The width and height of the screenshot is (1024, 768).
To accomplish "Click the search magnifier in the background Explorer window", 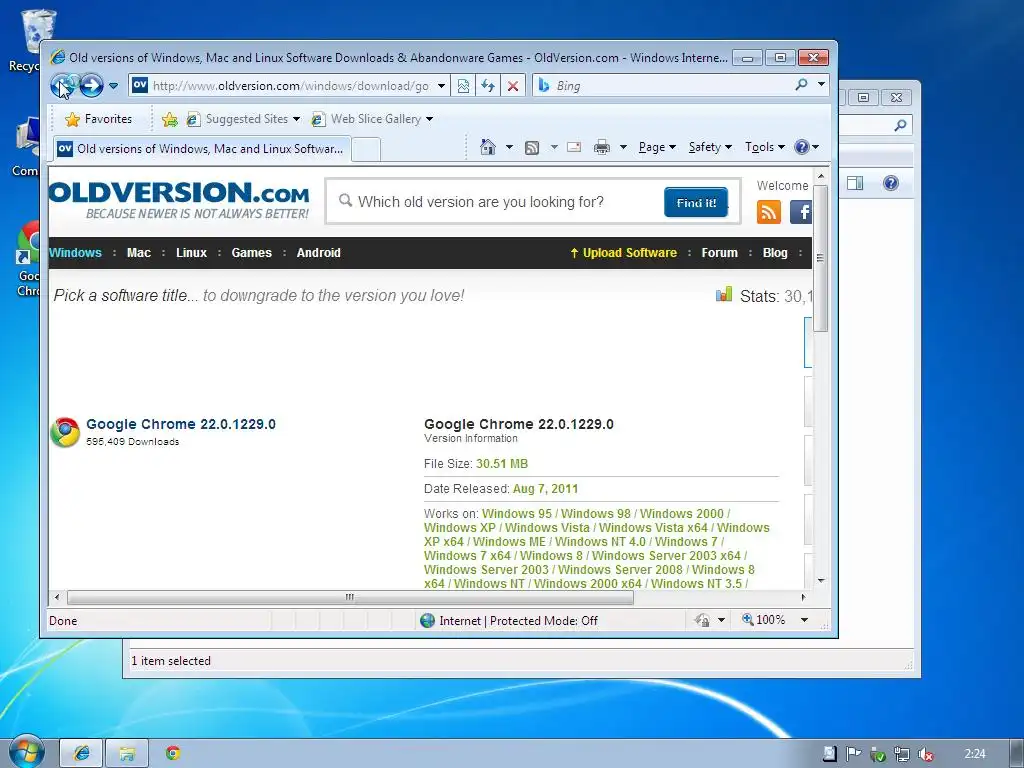I will tap(901, 125).
